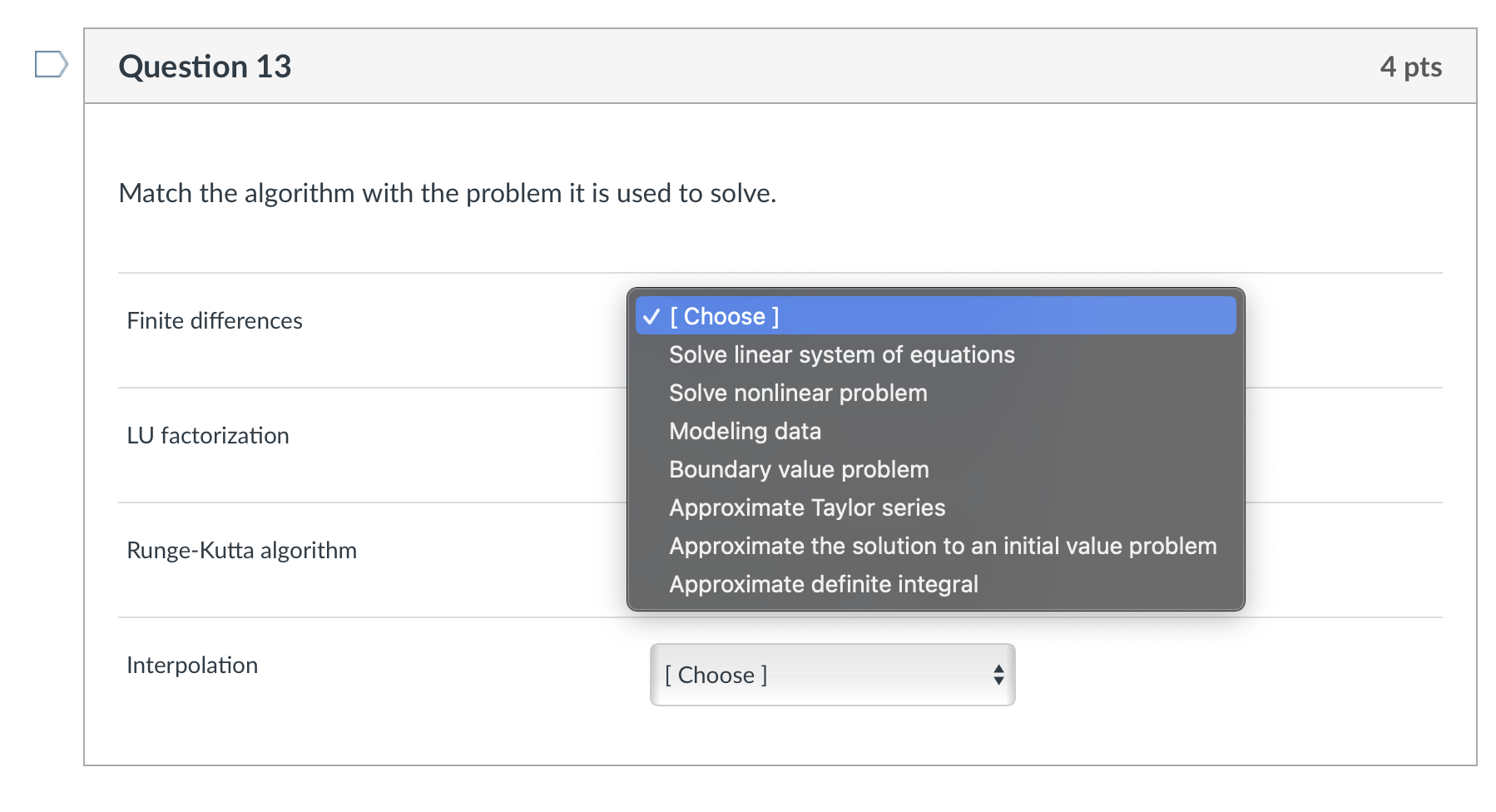
Task: Click the 'Finite differences' row label
Action: pyautogui.click(x=215, y=320)
